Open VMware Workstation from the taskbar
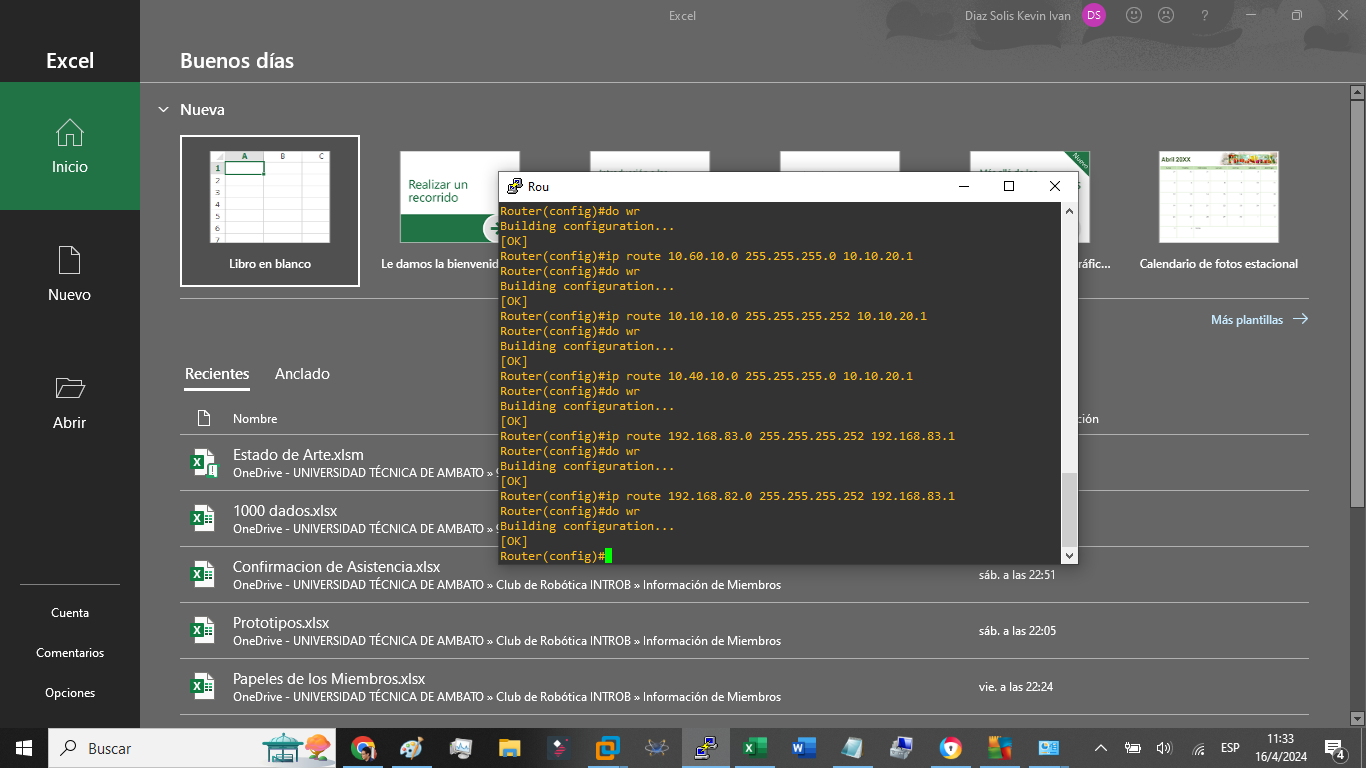Screen dimensions: 1366x768 [607, 748]
